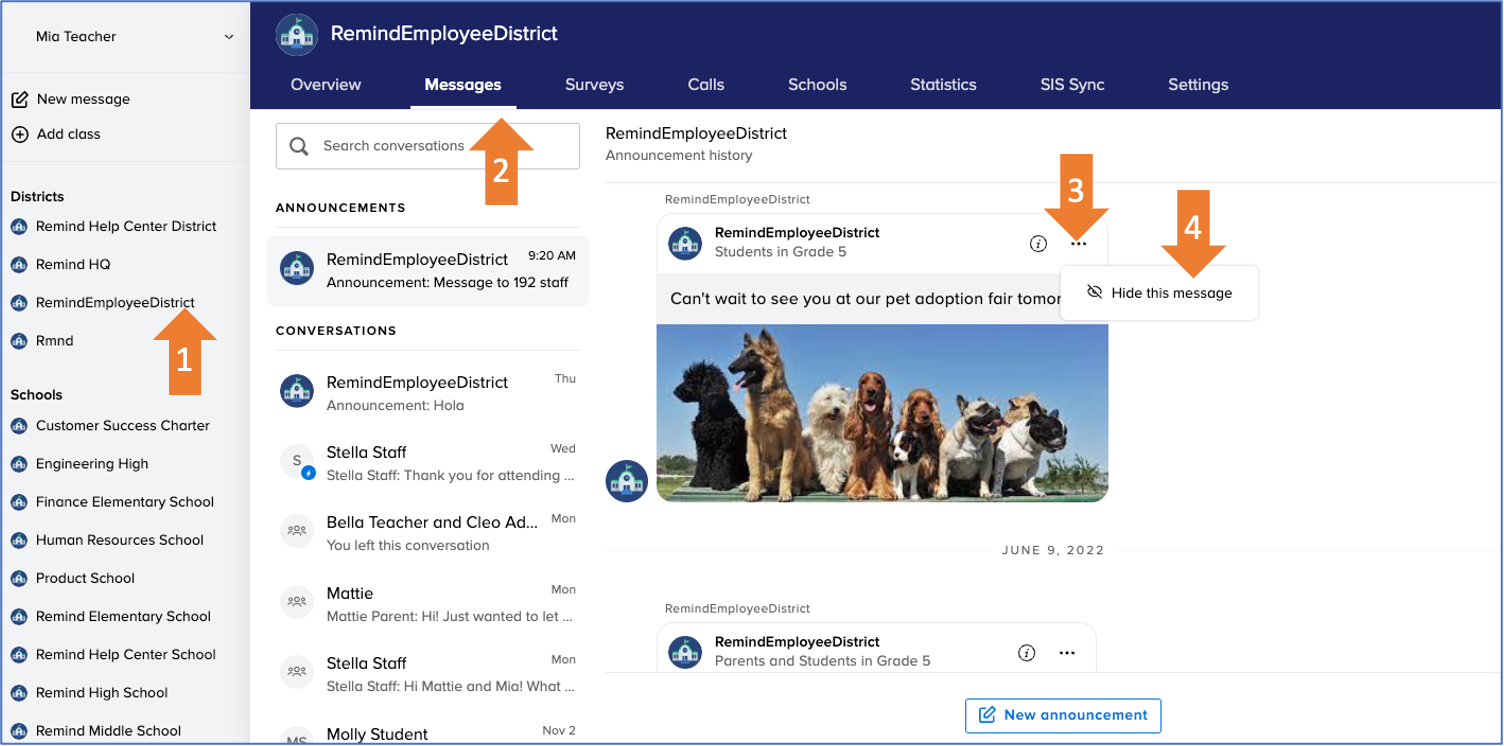Click sender avatar beside the dog photo
1504x746 pixels.
click(627, 481)
